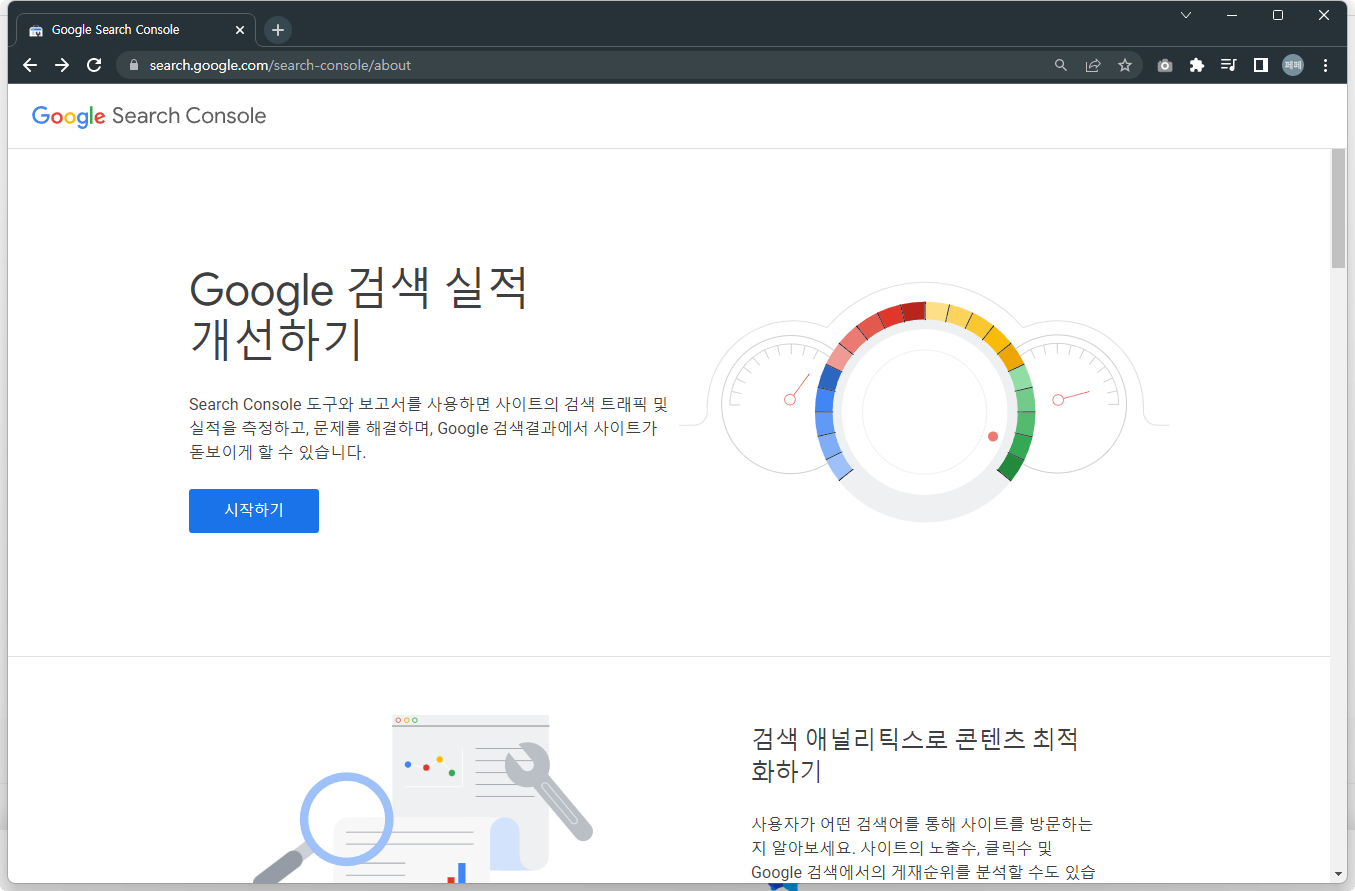Click the paragraph starting 'Search Console 도구와'

pyautogui.click(x=428, y=428)
